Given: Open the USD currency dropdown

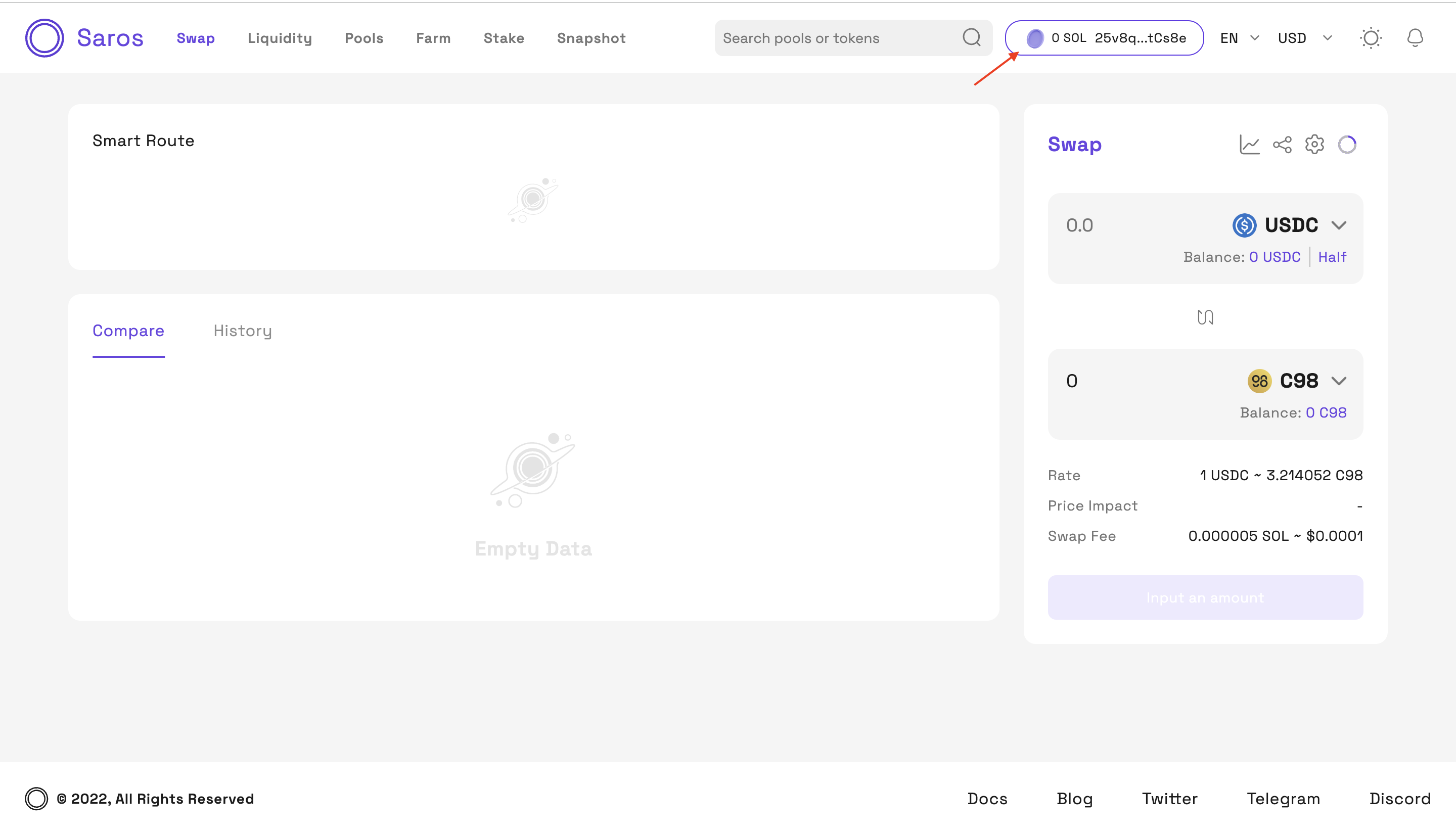Looking at the screenshot, I should click(x=1304, y=38).
